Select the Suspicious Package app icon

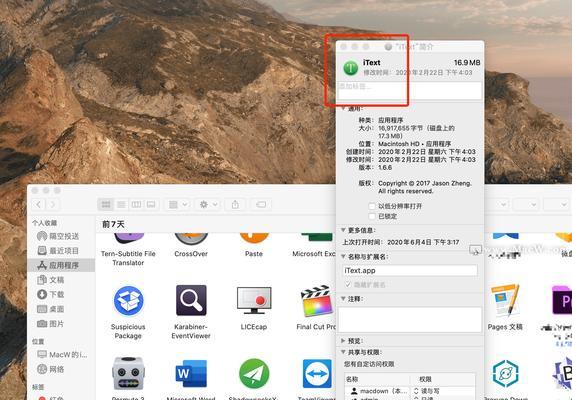click(x=128, y=301)
